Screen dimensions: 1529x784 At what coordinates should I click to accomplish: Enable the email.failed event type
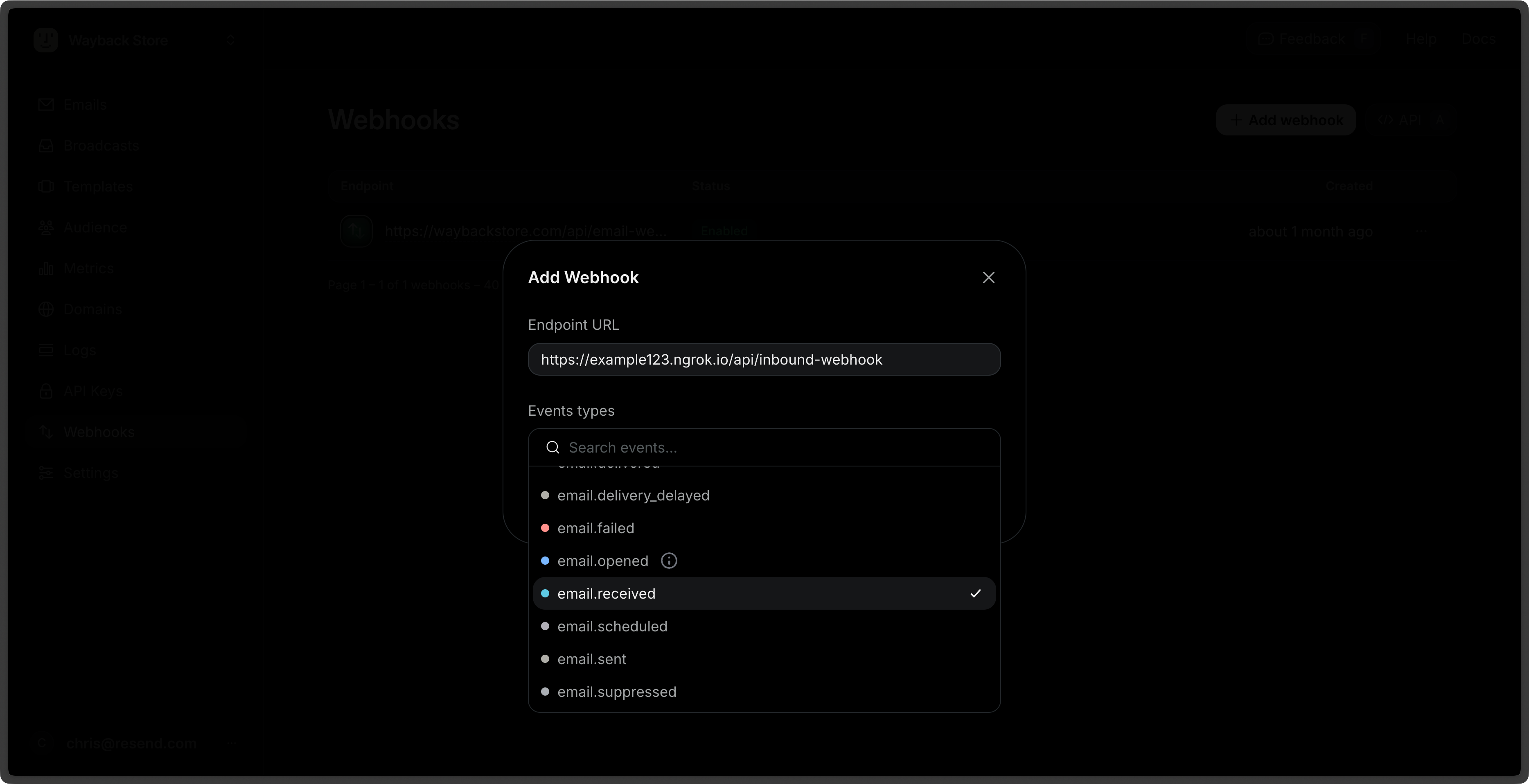[x=596, y=528]
